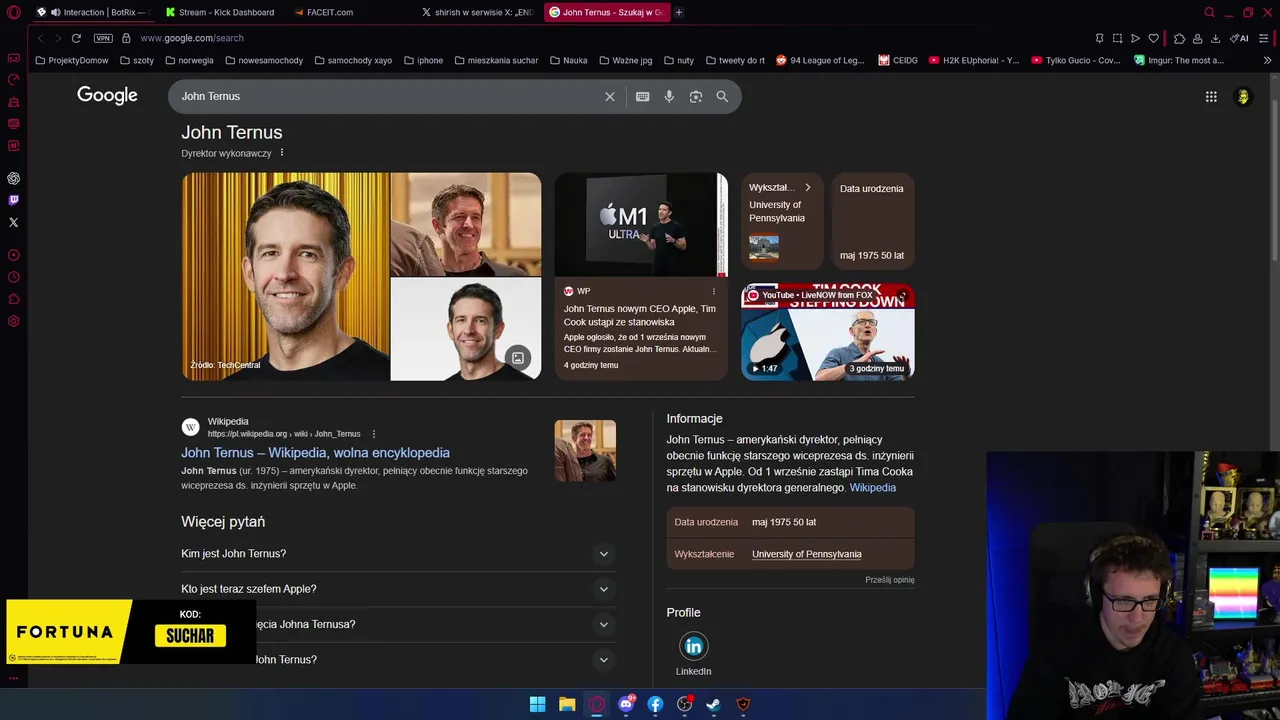1280x720 pixels.
Task: Open the Google account avatar
Action: tap(1243, 97)
